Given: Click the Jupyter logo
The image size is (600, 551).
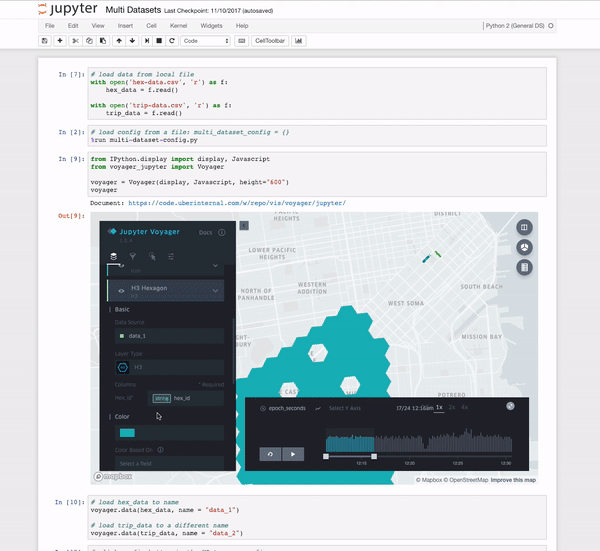Looking at the screenshot, I should click(68, 9).
